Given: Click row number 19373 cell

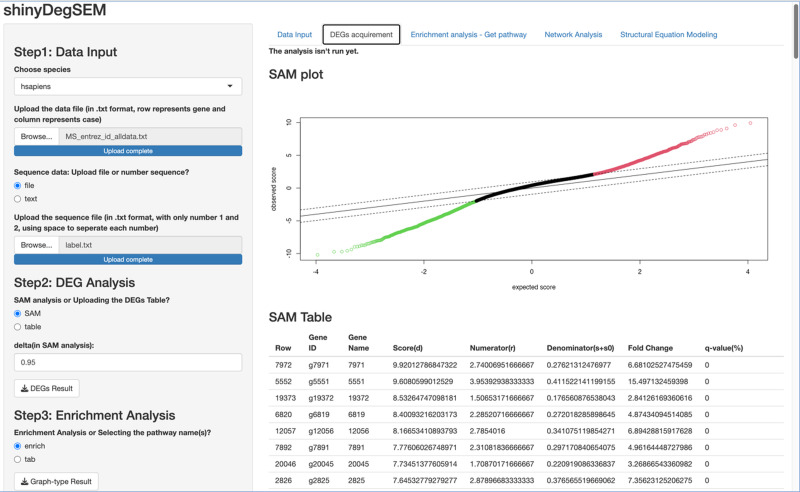Looking at the screenshot, I should click(x=285, y=398).
